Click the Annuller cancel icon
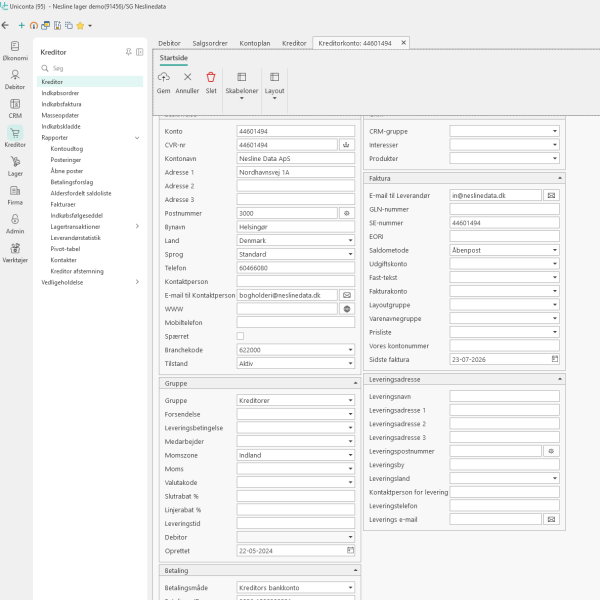 click(x=188, y=77)
